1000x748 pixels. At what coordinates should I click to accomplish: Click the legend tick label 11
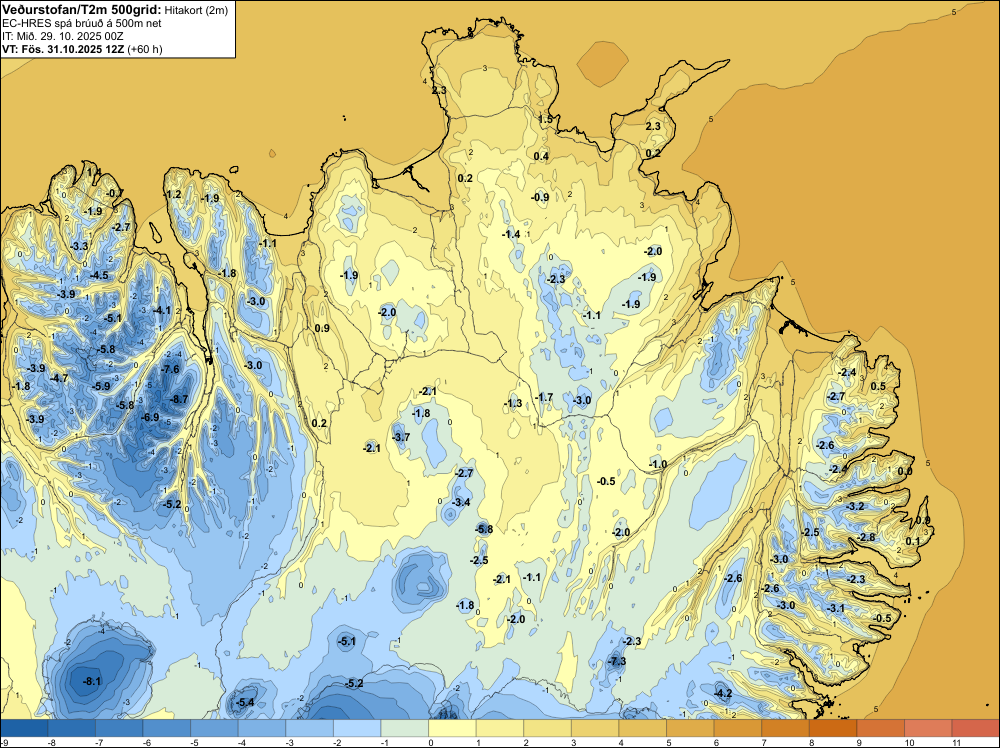956,742
